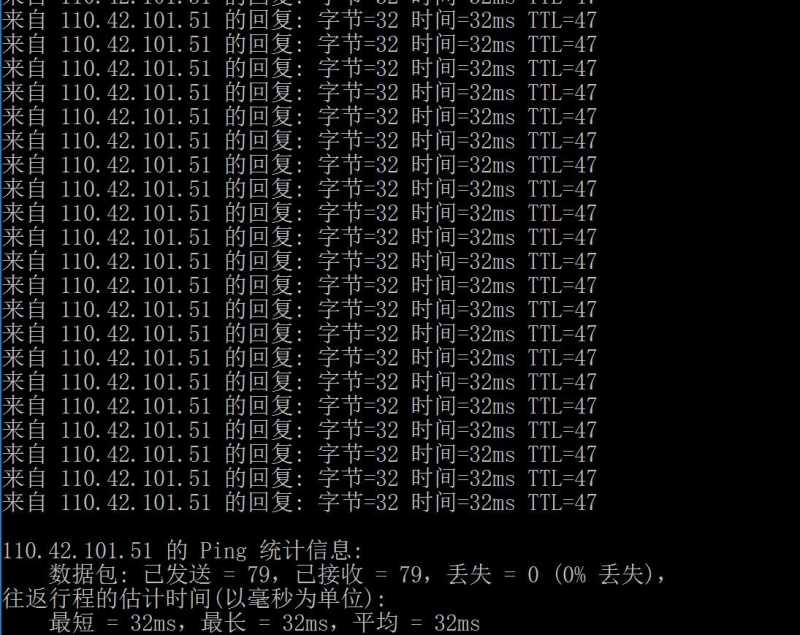Click the "平均 = 32ms" average value
This screenshot has height=635, width=800.
tap(416, 623)
